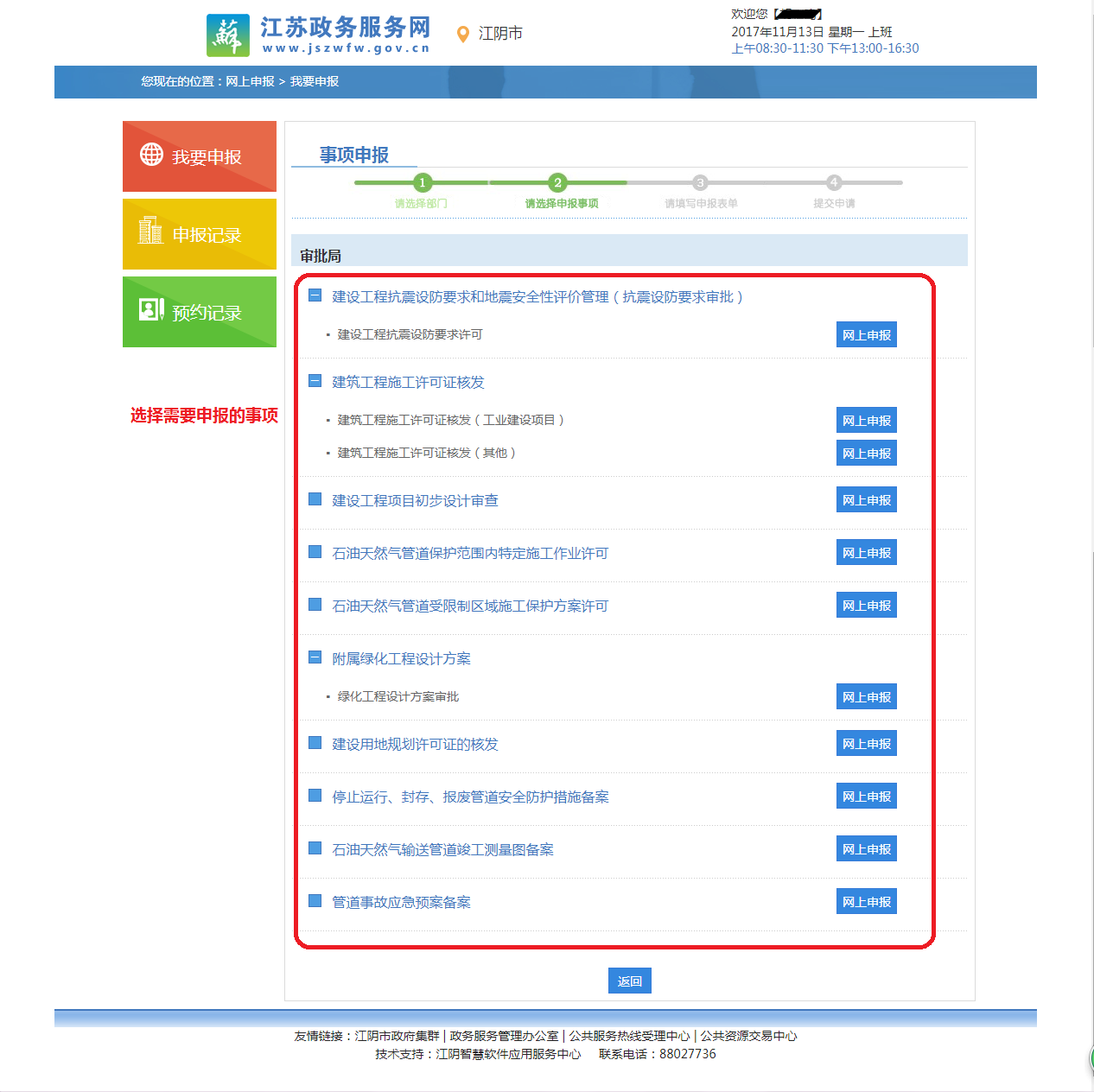Open the 事项申报 tab heading

(x=354, y=155)
